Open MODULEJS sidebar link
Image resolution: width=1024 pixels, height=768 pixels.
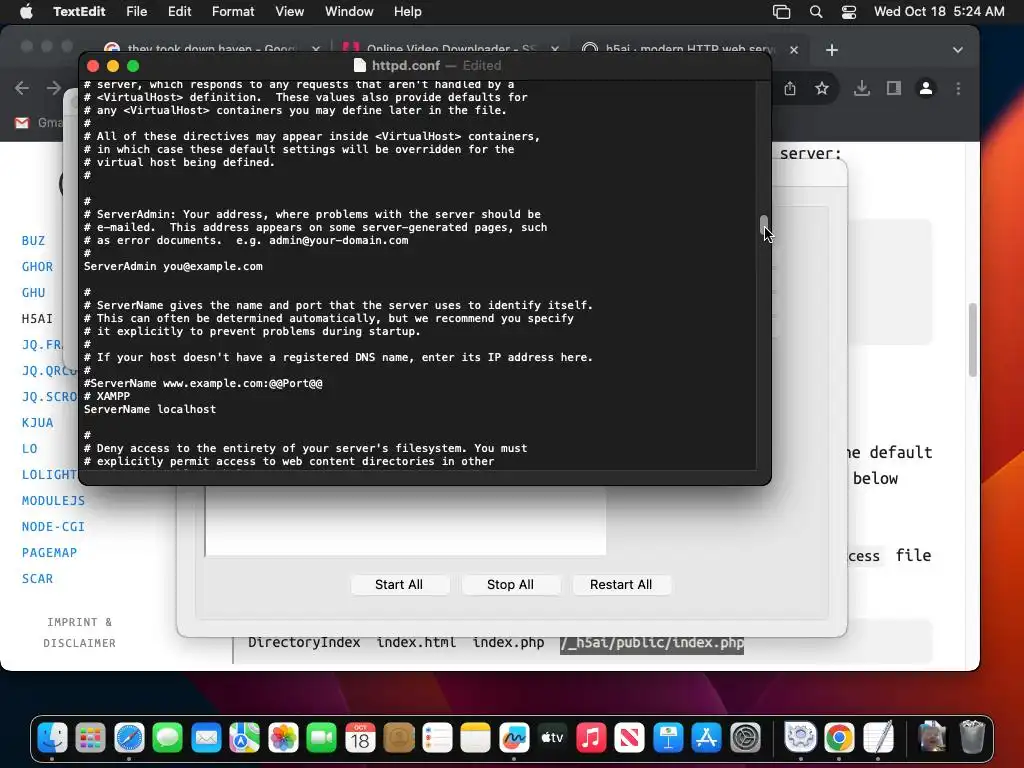[54, 500]
